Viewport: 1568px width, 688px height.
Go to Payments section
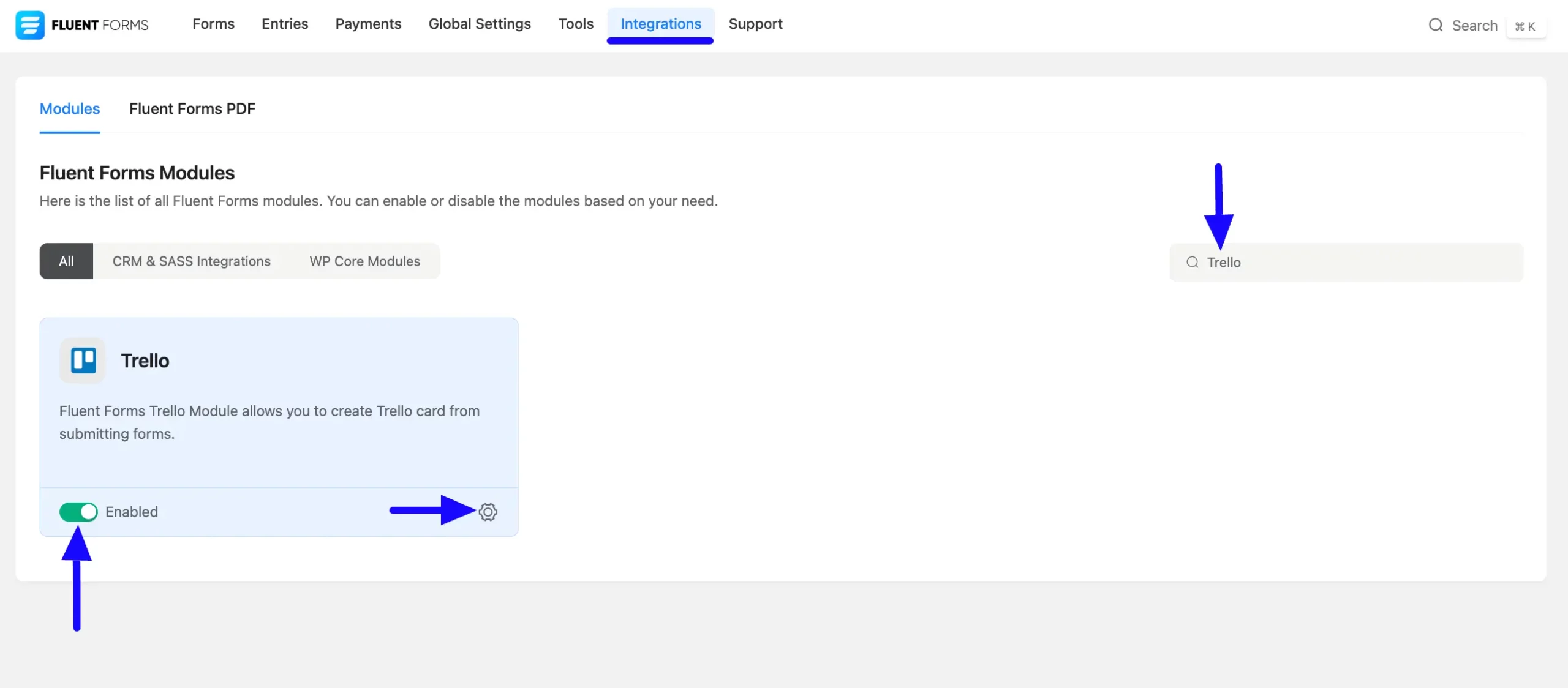(368, 24)
